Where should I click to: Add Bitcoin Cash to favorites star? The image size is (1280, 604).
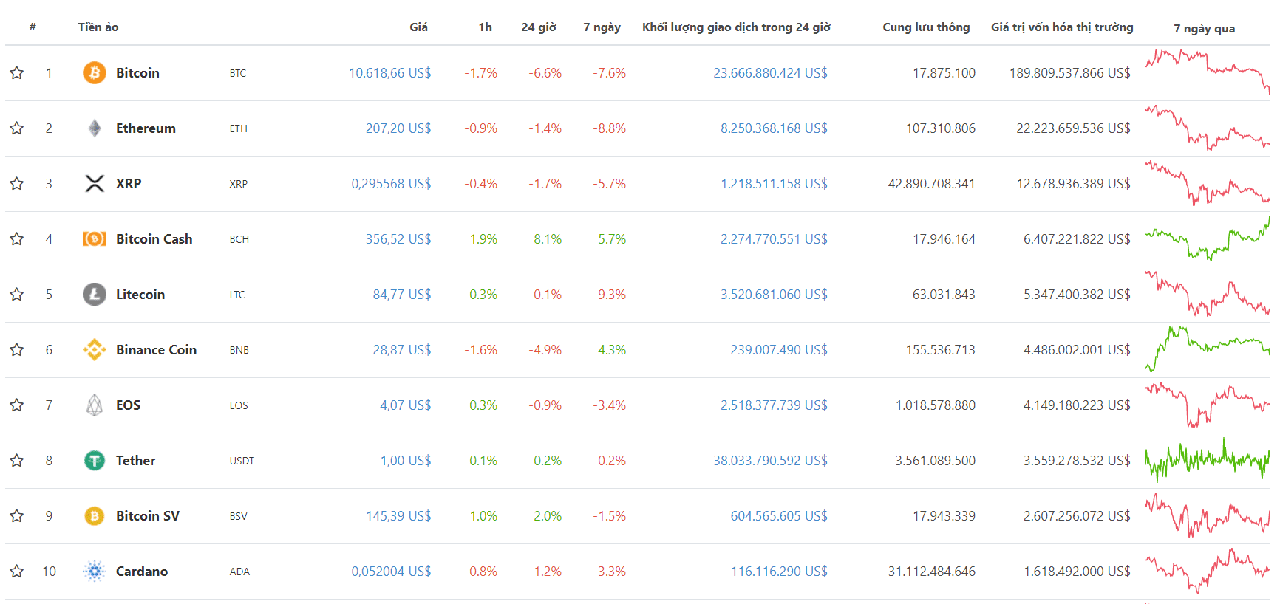pos(17,239)
